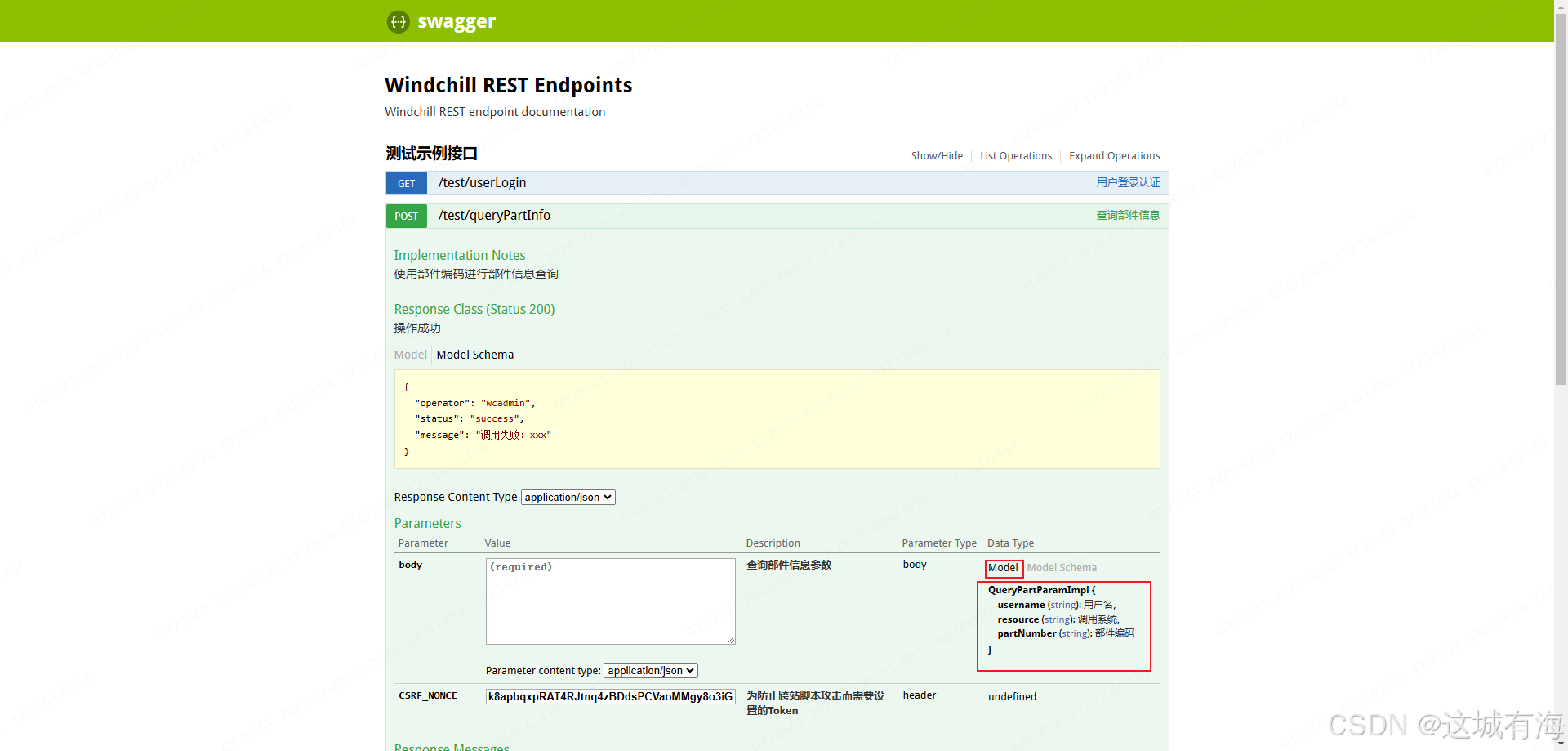Click the Value column header
This screenshot has height=751, width=1568.
pos(497,543)
